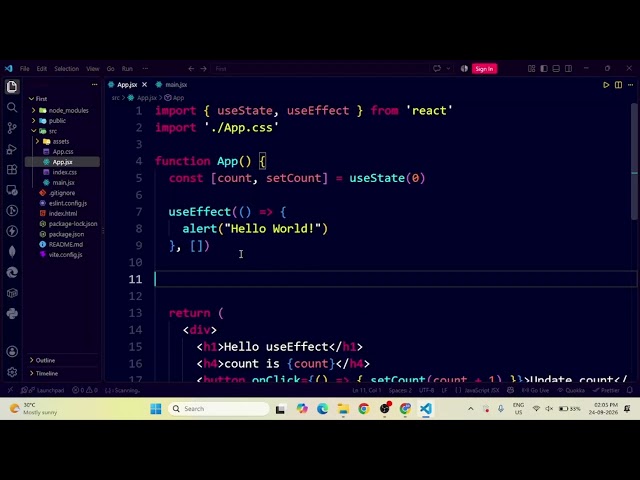Click the half-circle icon beside Sign In
Screen dimensions: 640x480
click(464, 69)
